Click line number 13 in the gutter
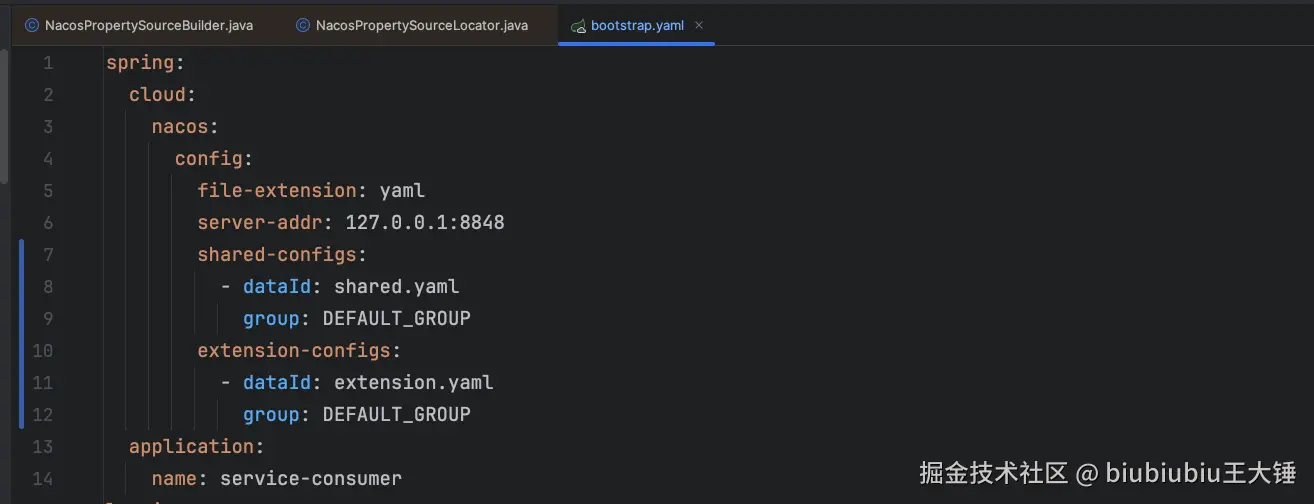 tap(43, 447)
